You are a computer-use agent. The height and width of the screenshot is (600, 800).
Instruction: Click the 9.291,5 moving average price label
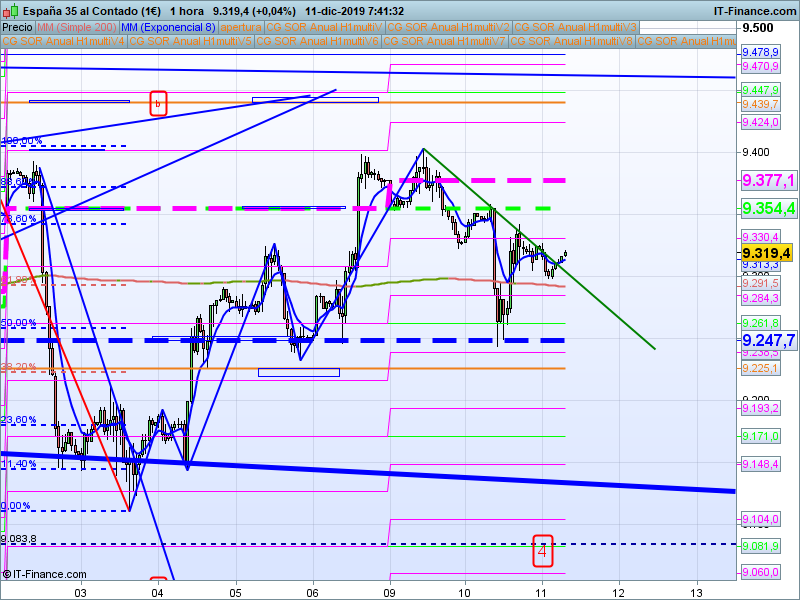click(x=760, y=283)
